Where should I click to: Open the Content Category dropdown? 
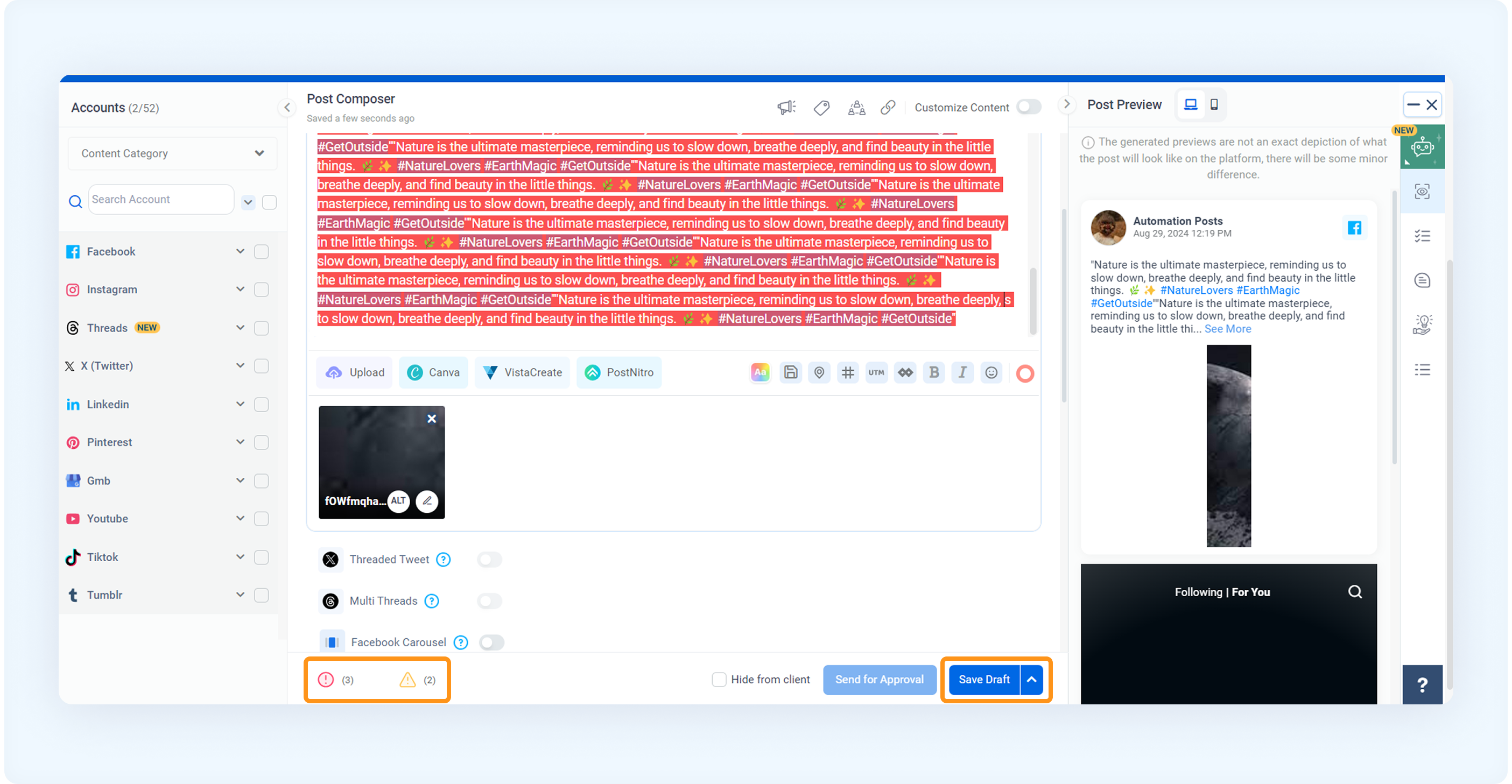(x=172, y=154)
